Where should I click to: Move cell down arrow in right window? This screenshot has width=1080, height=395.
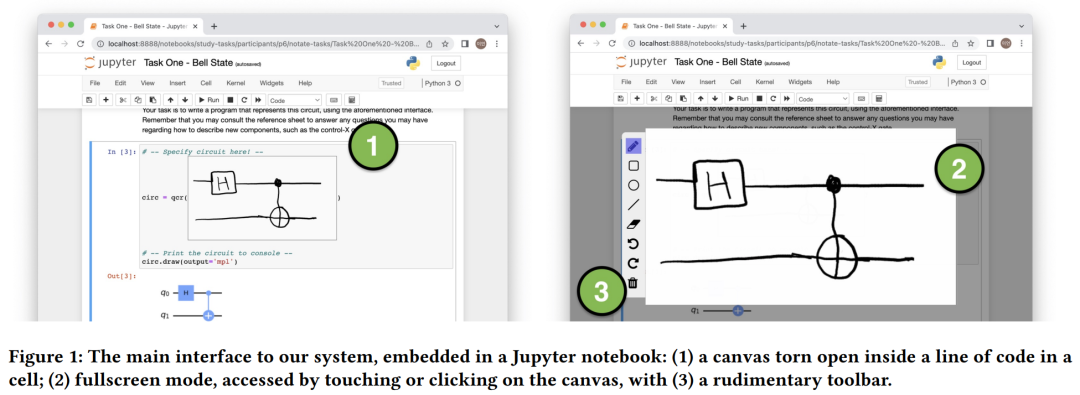[x=714, y=99]
